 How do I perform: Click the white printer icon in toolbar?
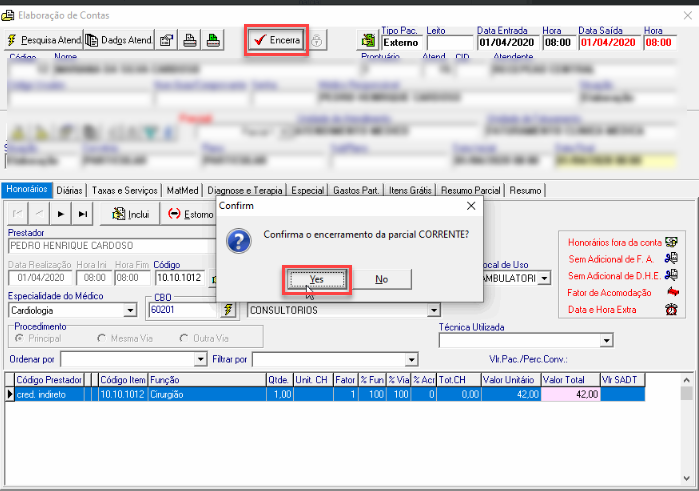coord(190,40)
